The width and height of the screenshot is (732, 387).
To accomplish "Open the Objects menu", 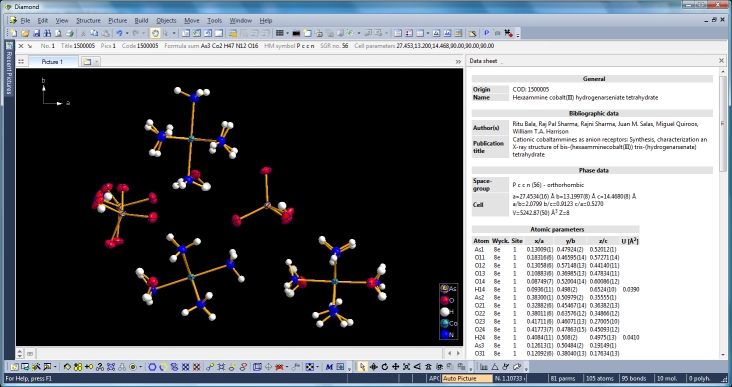I will pos(166,21).
